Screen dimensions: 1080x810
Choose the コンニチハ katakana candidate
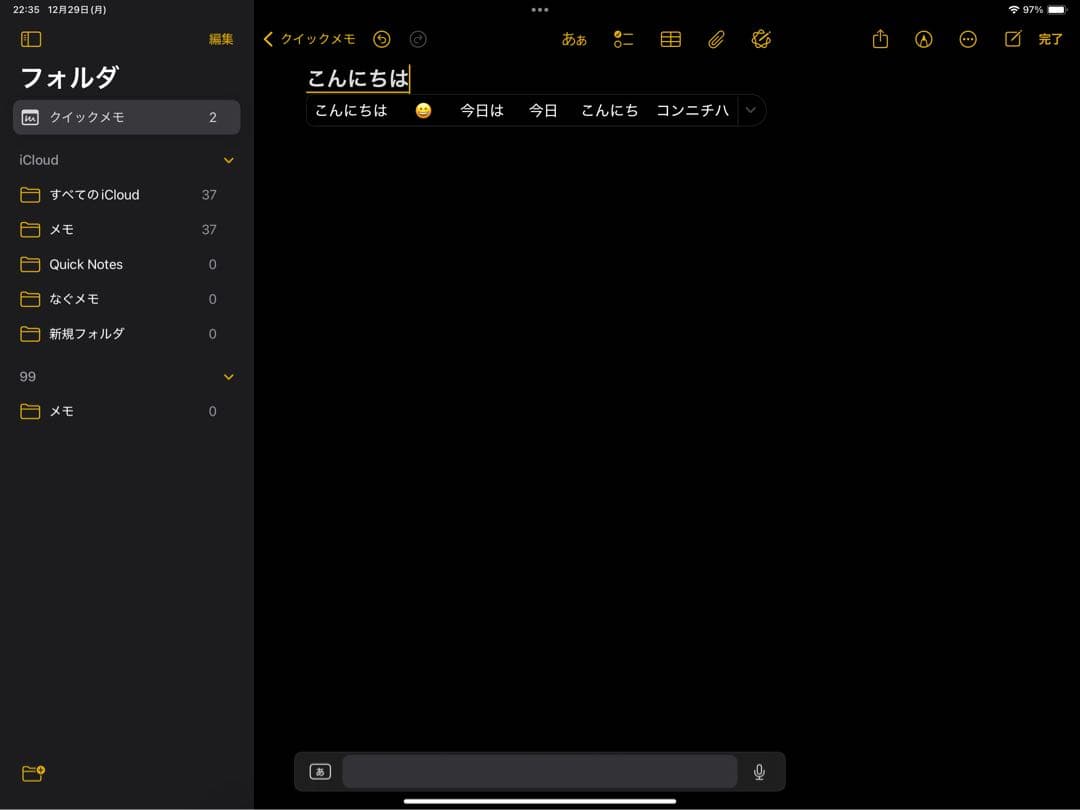pyautogui.click(x=692, y=110)
